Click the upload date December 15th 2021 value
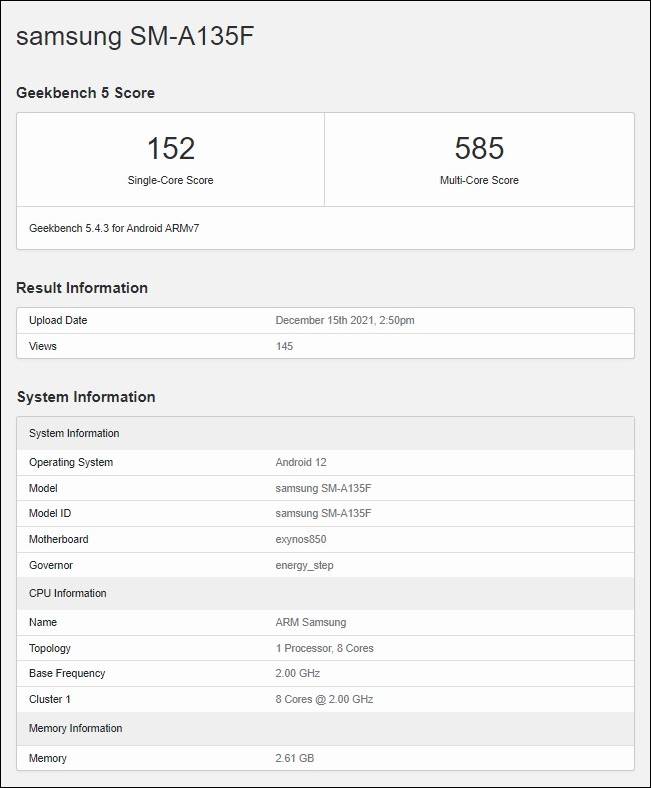This screenshot has width=651, height=788. pyautogui.click(x=345, y=320)
